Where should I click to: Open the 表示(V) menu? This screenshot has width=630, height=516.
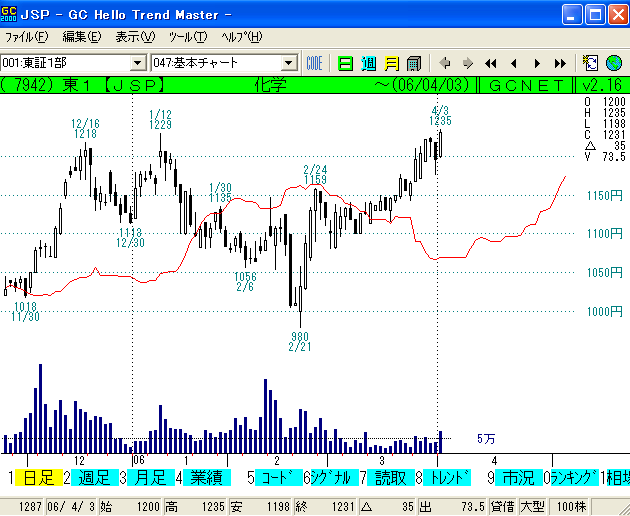134,37
